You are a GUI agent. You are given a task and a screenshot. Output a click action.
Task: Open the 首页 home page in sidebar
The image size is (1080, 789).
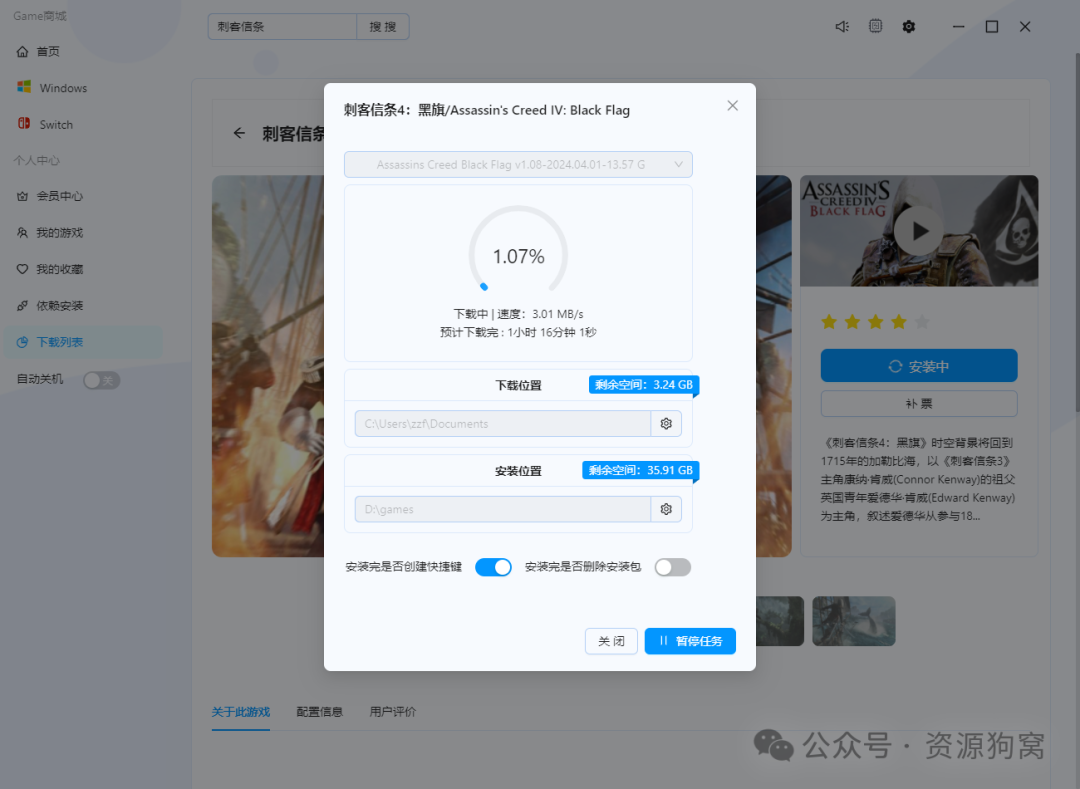tap(39, 52)
